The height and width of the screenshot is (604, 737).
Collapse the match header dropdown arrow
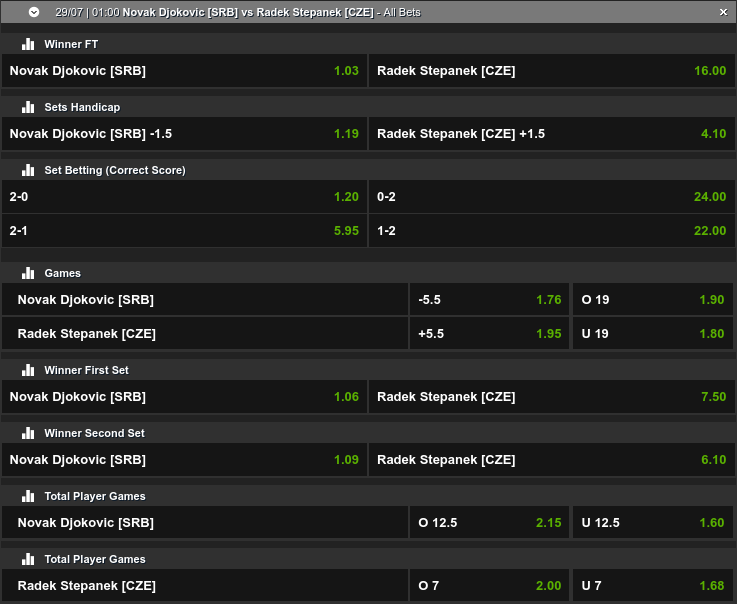[x=34, y=12]
